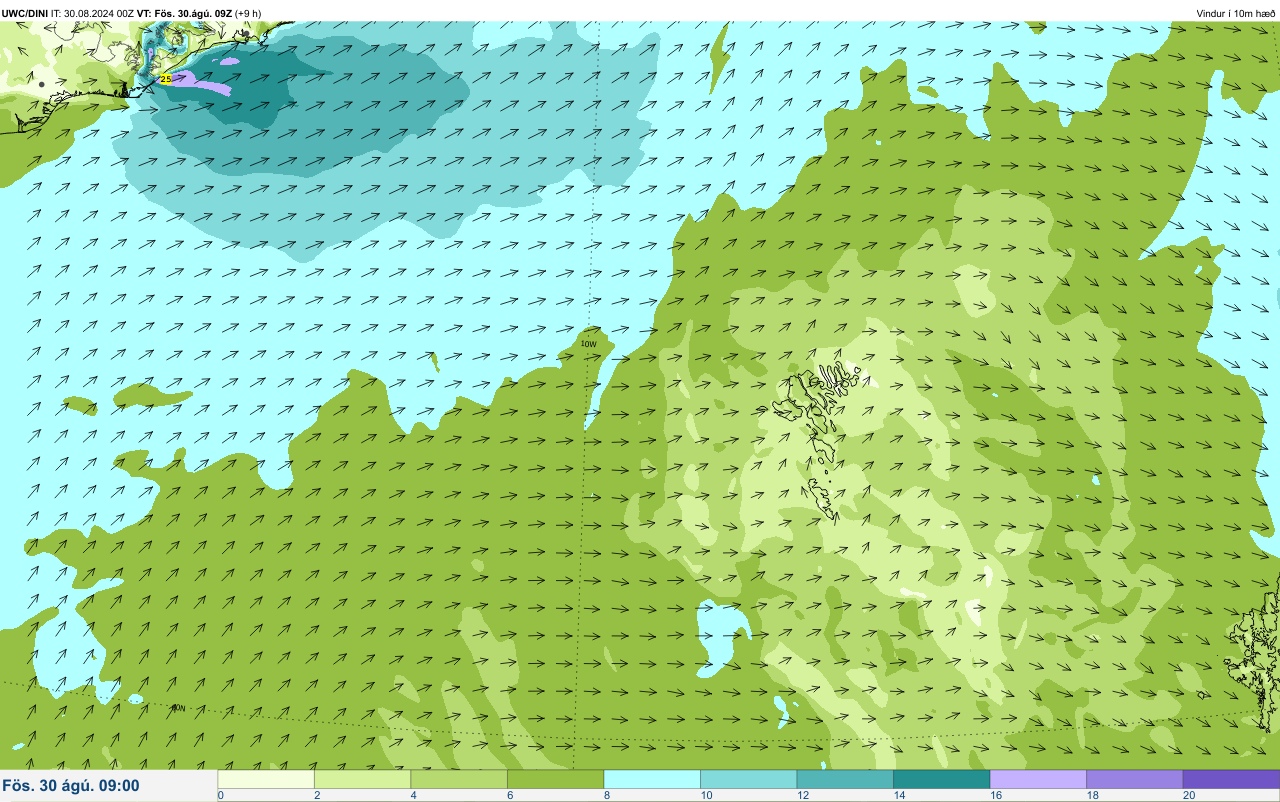The image size is (1280, 802).
Task: Select the darkest purple swatch above 20
Action: point(1231,779)
